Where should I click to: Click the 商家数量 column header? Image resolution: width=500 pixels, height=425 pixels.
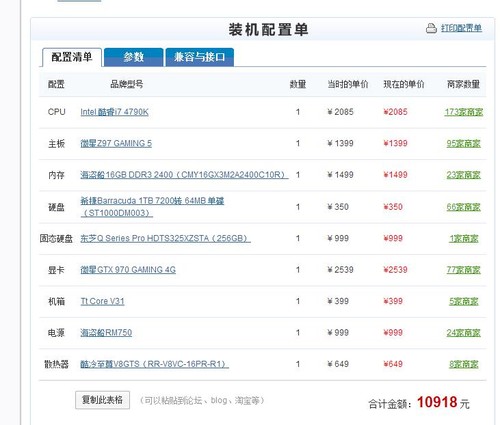pyautogui.click(x=463, y=84)
